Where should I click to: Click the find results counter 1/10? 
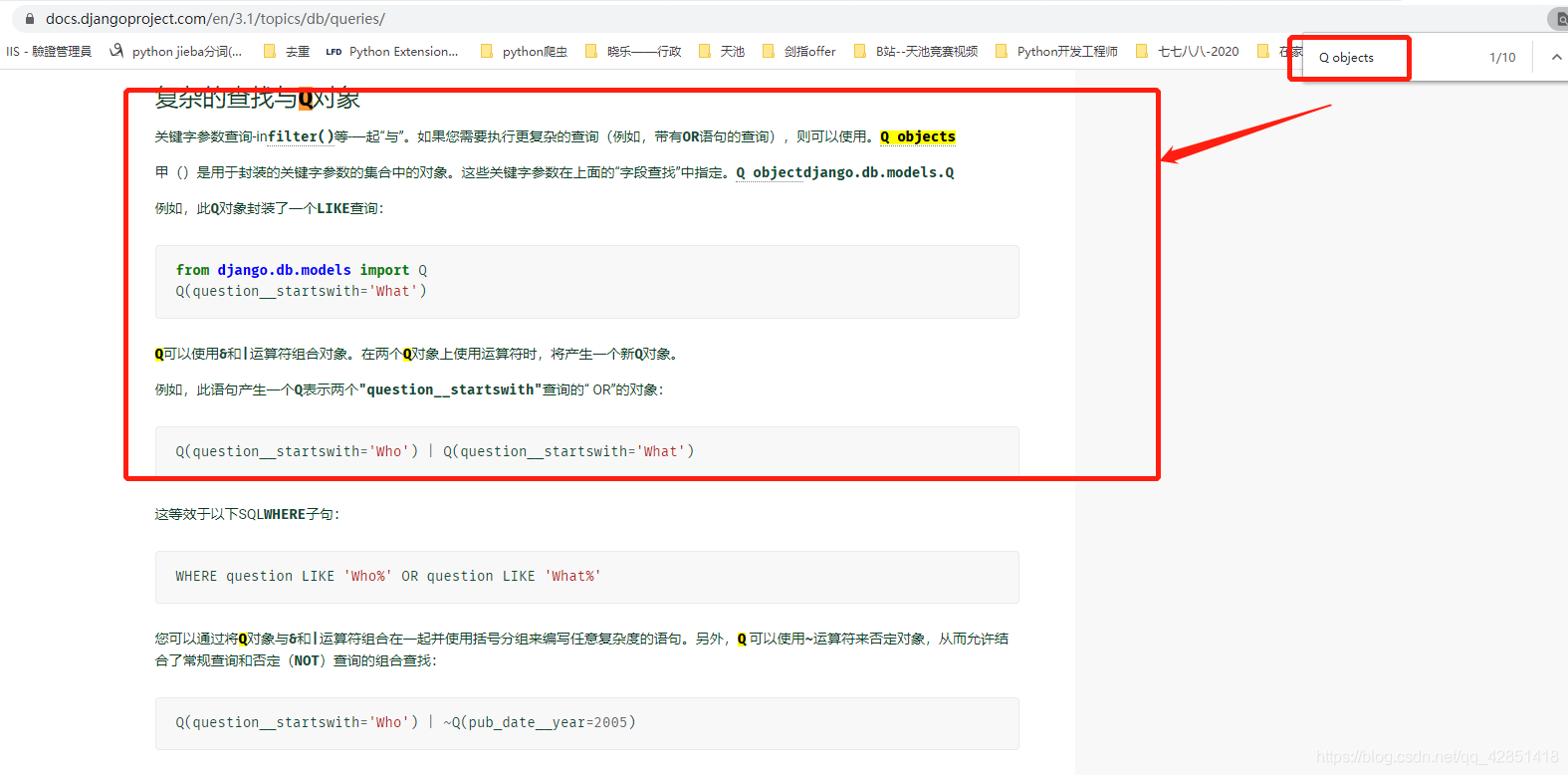click(1502, 58)
